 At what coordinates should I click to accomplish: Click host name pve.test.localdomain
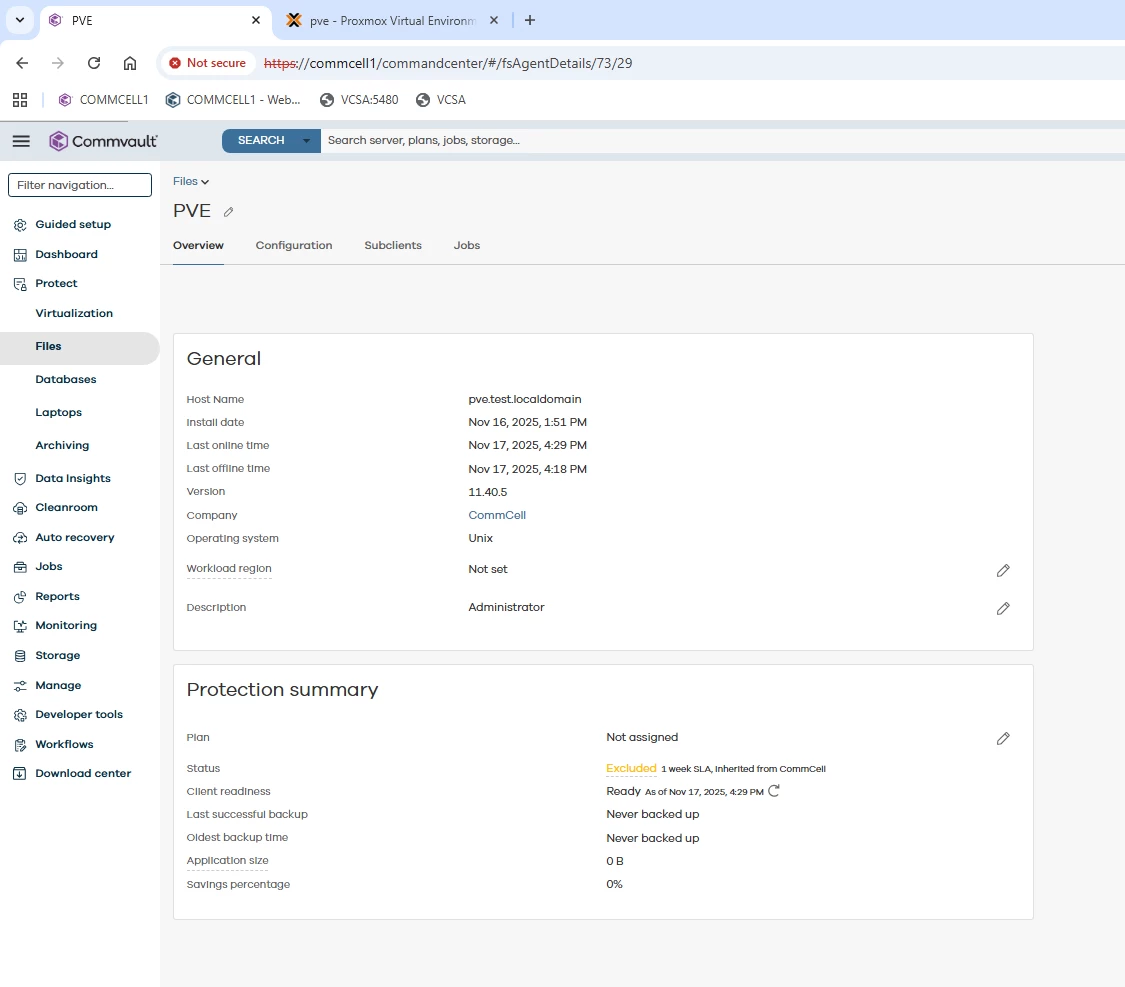[524, 399]
